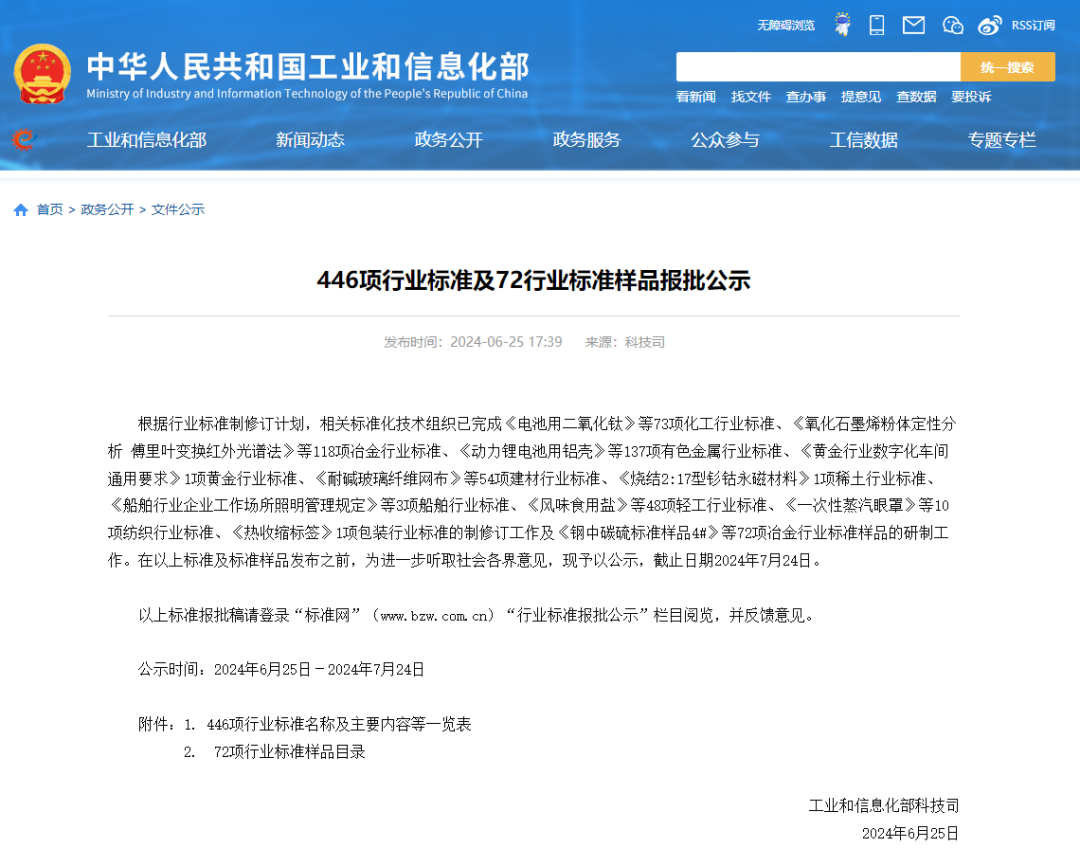This screenshot has height=848, width=1080.
Task: Click the publish time 2024-06-25 17:39
Action: (506, 342)
